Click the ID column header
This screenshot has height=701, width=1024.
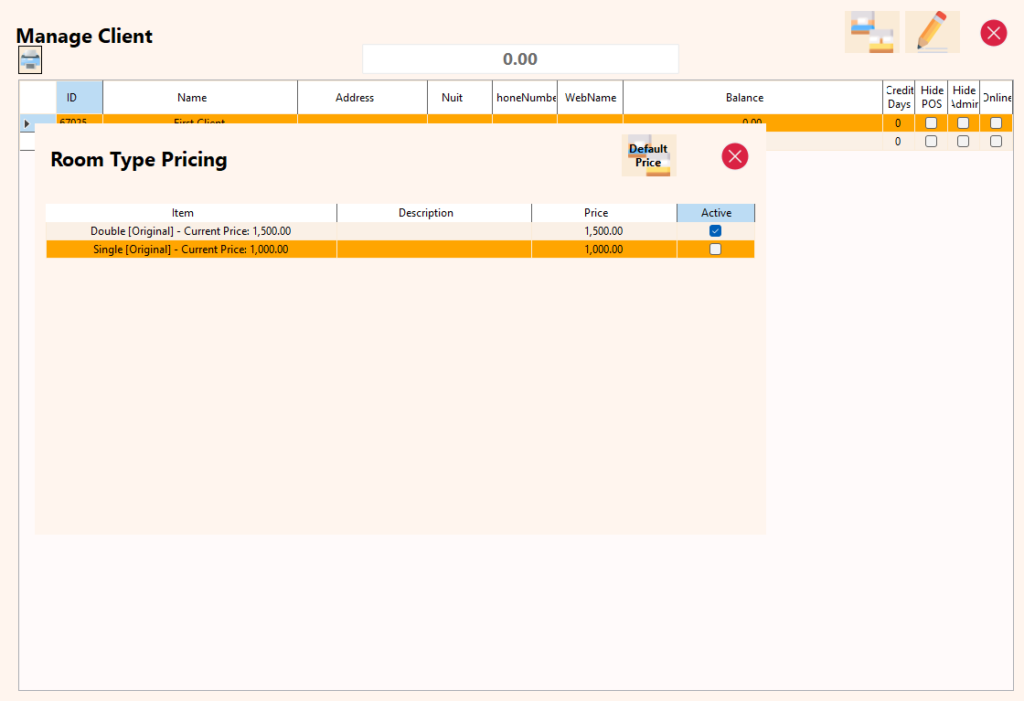coord(72,98)
